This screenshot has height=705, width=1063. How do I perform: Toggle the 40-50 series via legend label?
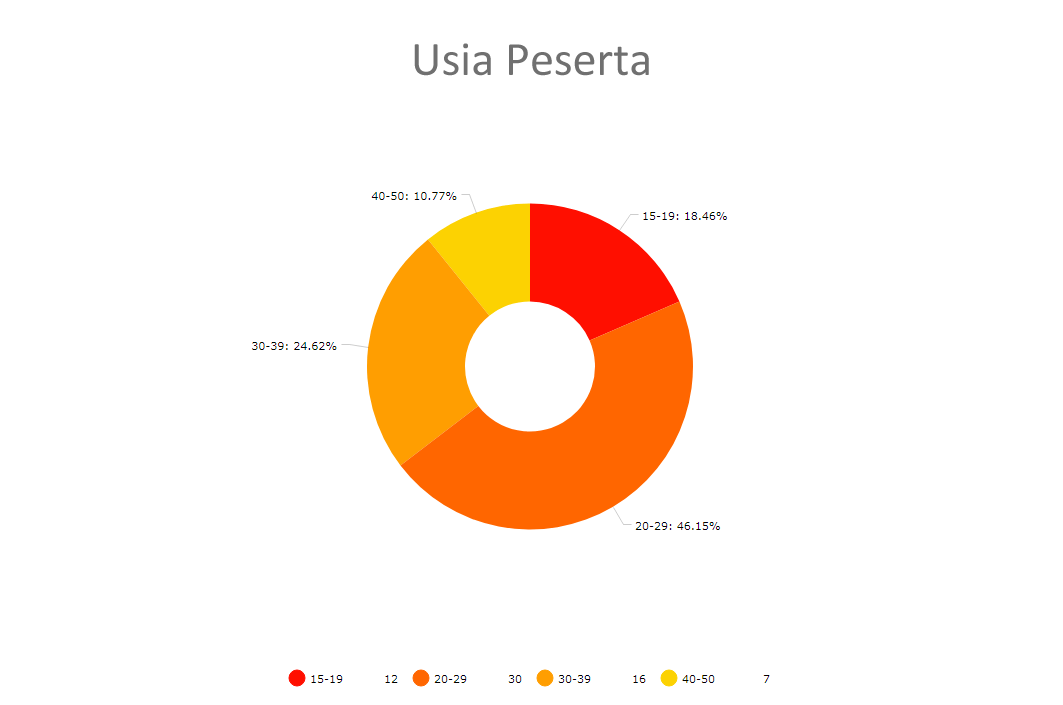[x=698, y=680]
